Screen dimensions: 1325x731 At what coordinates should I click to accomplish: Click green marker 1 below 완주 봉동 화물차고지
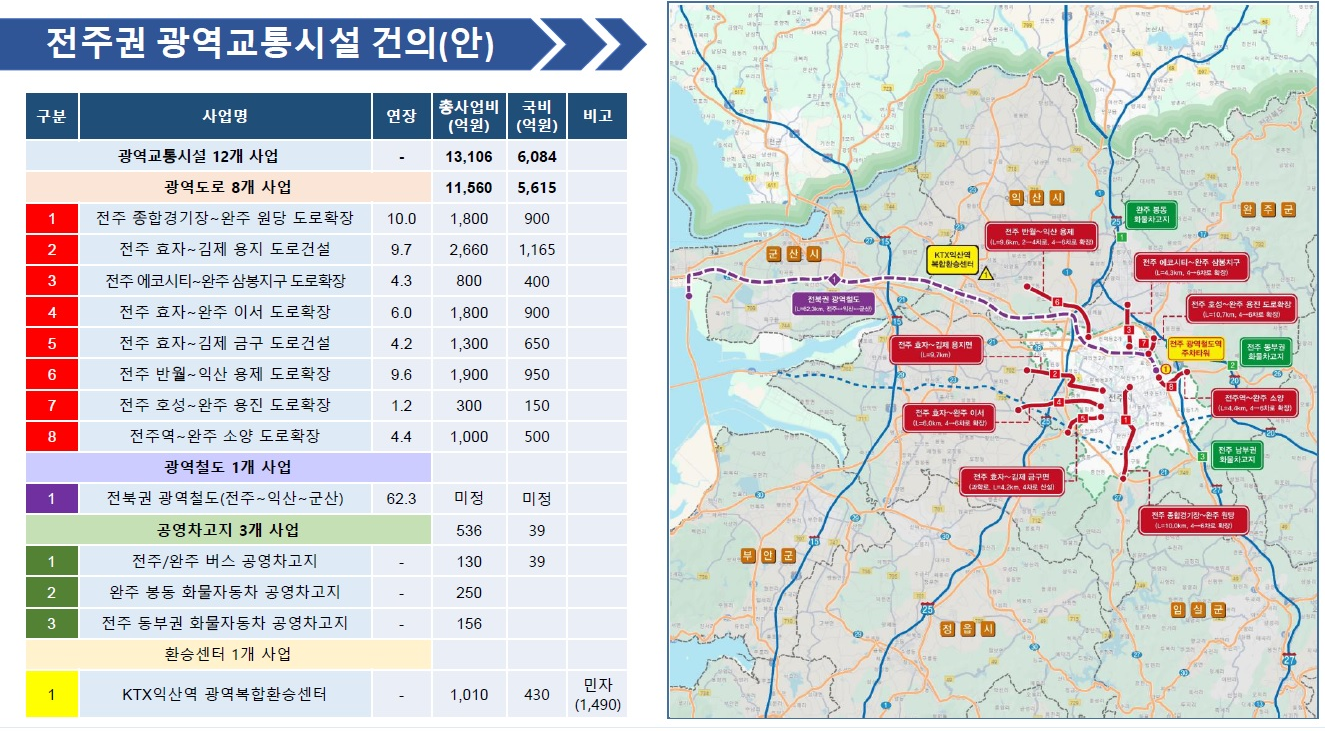1122,238
